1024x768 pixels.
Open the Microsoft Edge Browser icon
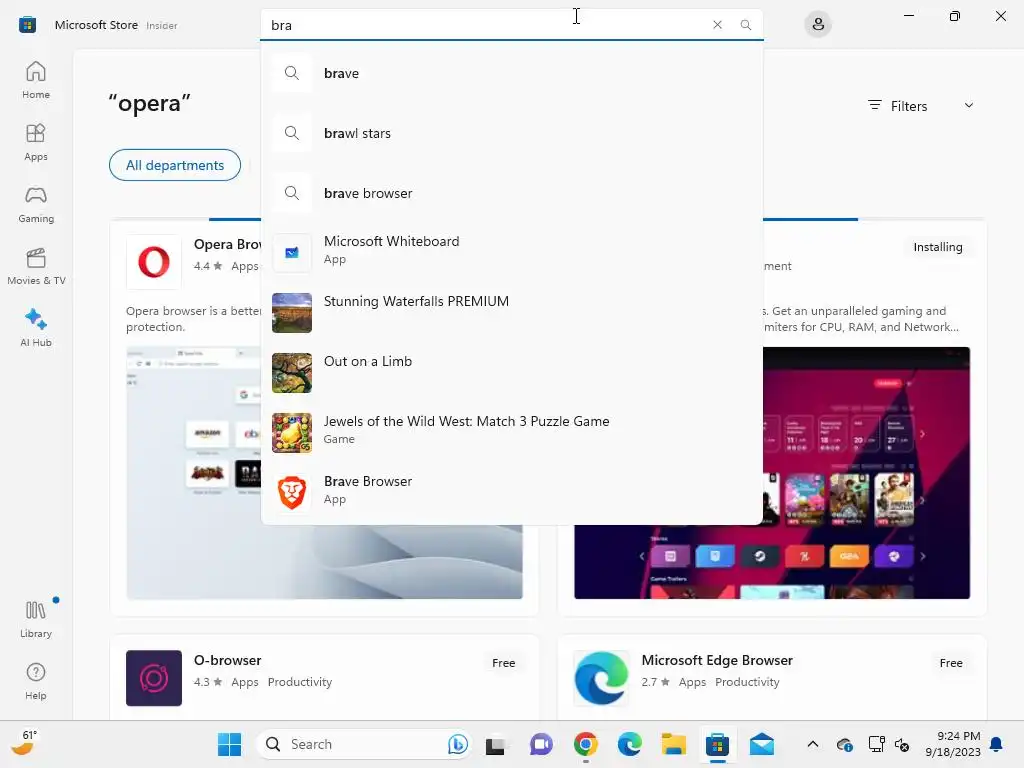[601, 678]
